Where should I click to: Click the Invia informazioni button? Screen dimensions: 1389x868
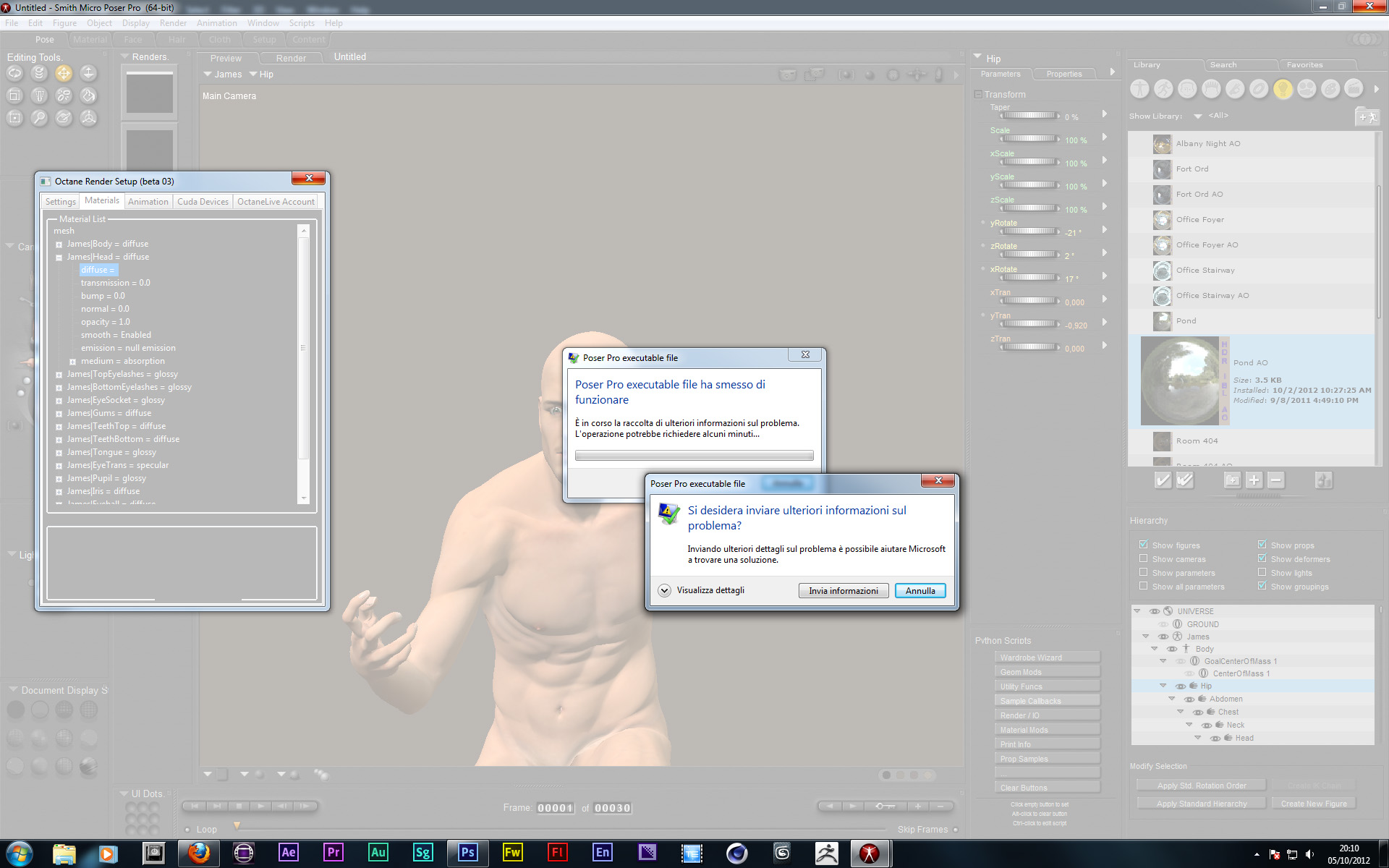(844, 591)
